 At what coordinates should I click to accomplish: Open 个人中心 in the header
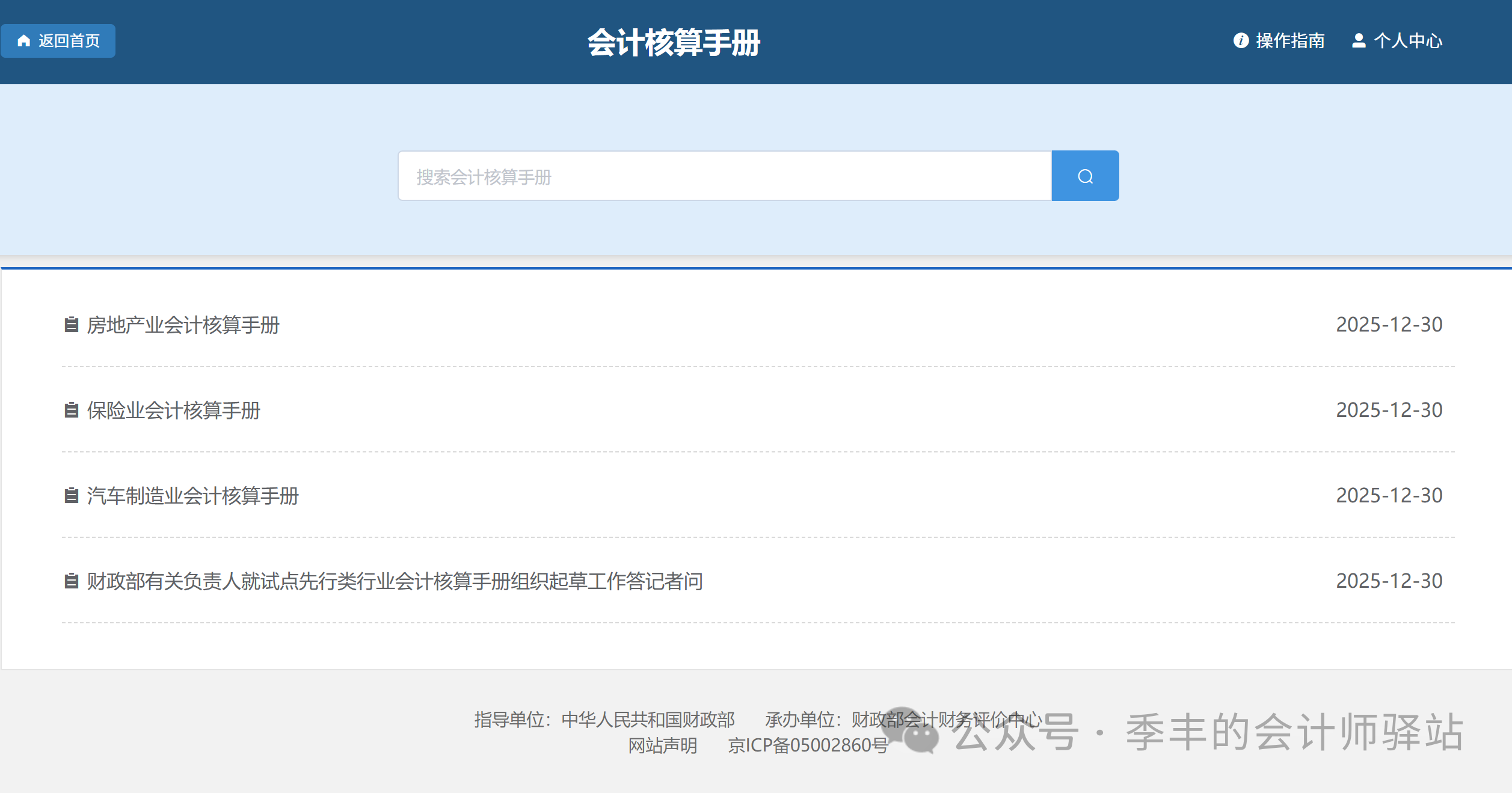[x=1408, y=41]
